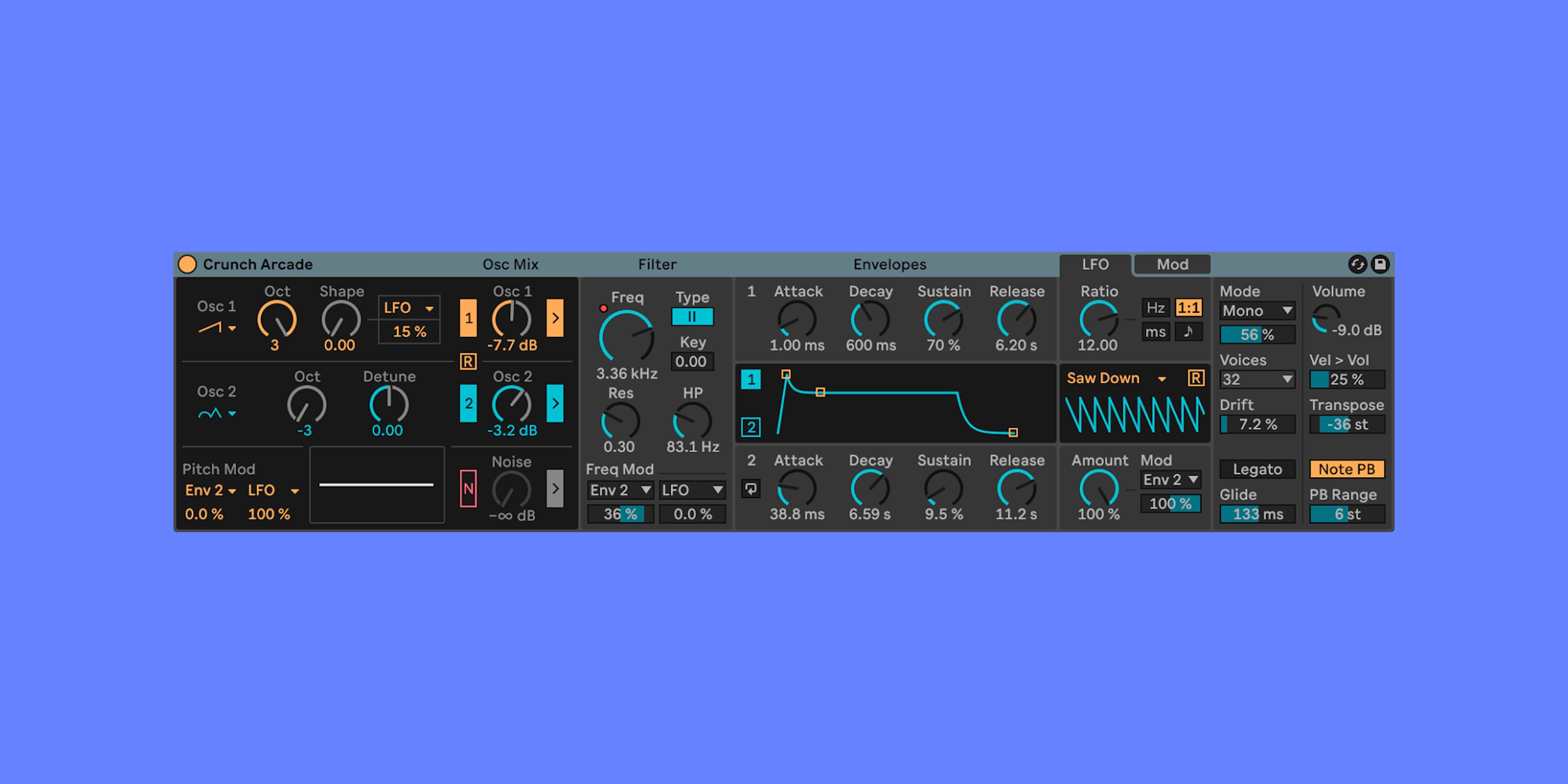Toggle the Legato button
Image resolution: width=1568 pixels, height=784 pixels.
coord(1257,469)
